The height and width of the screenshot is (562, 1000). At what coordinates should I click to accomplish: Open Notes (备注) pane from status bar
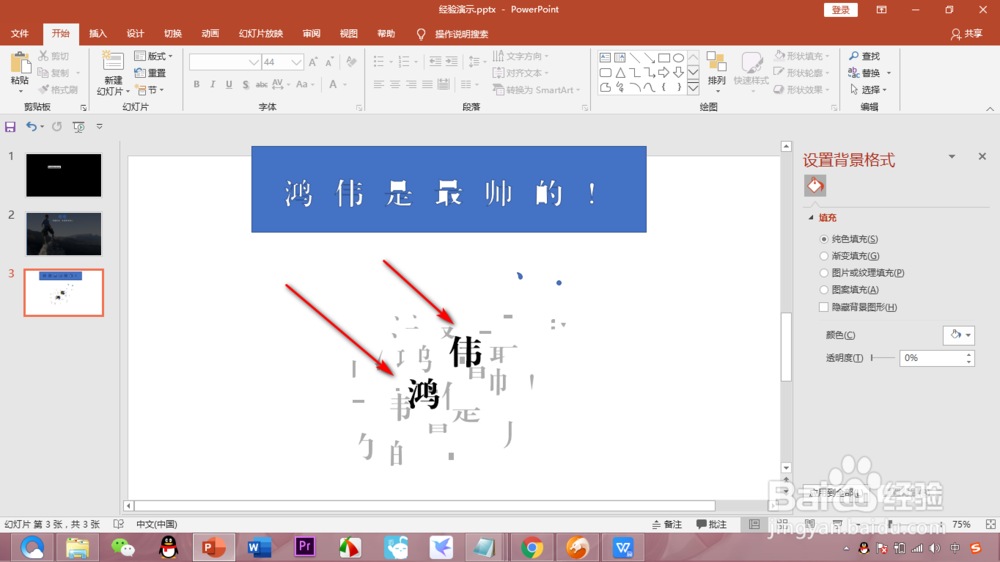tap(667, 524)
